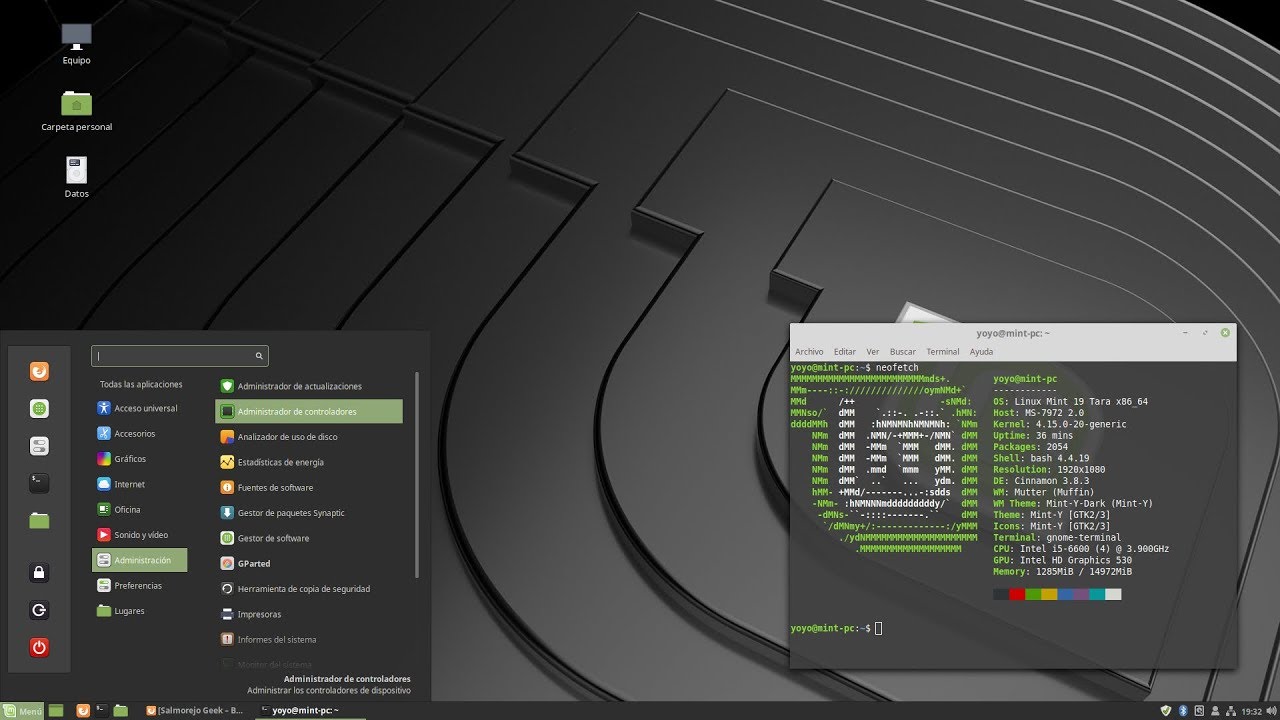
Task: Click the yoyo@mint-pc terminal title bar
Action: 1013,333
